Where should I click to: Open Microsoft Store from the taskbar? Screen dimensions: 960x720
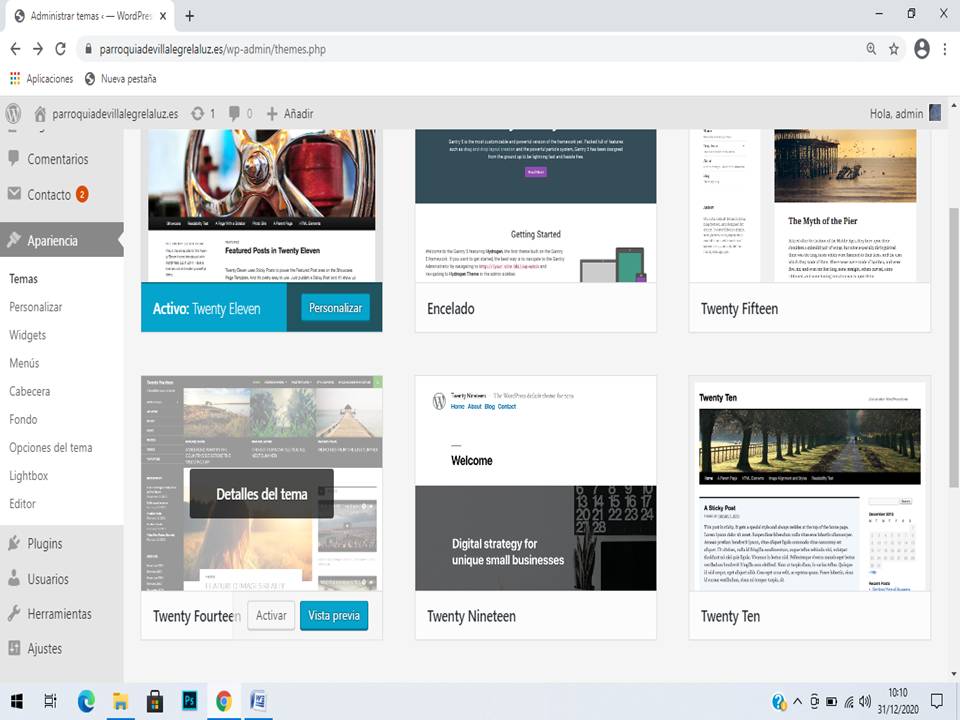point(155,701)
